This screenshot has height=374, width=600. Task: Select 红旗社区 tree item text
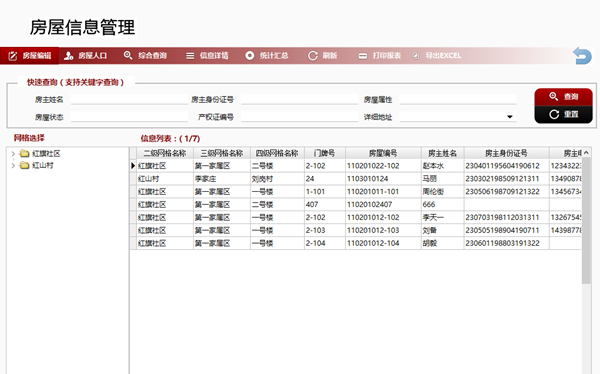pos(46,154)
